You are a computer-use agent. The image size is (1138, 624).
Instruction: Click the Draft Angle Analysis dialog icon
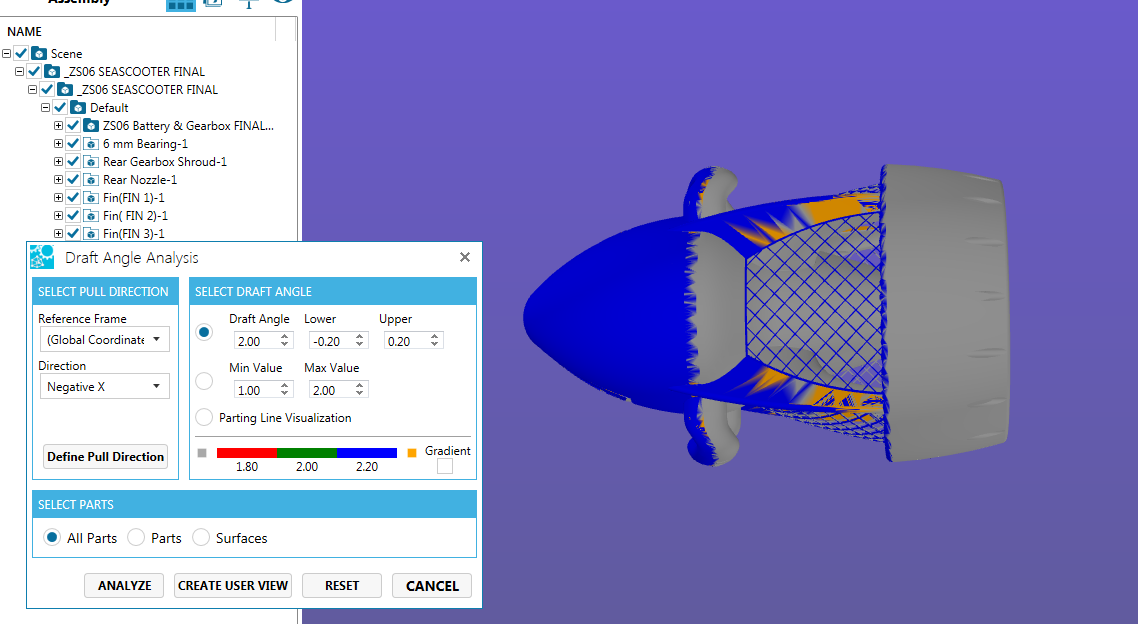tap(42, 257)
